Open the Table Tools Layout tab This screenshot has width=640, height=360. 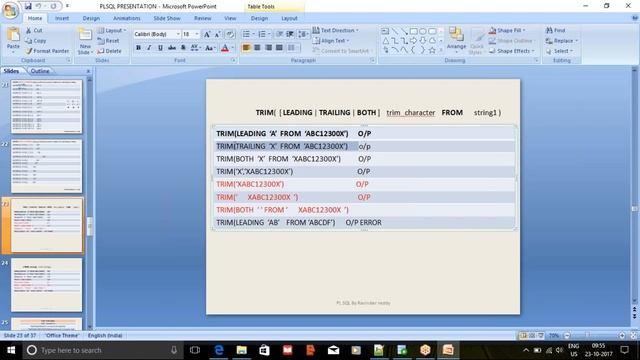(289, 18)
